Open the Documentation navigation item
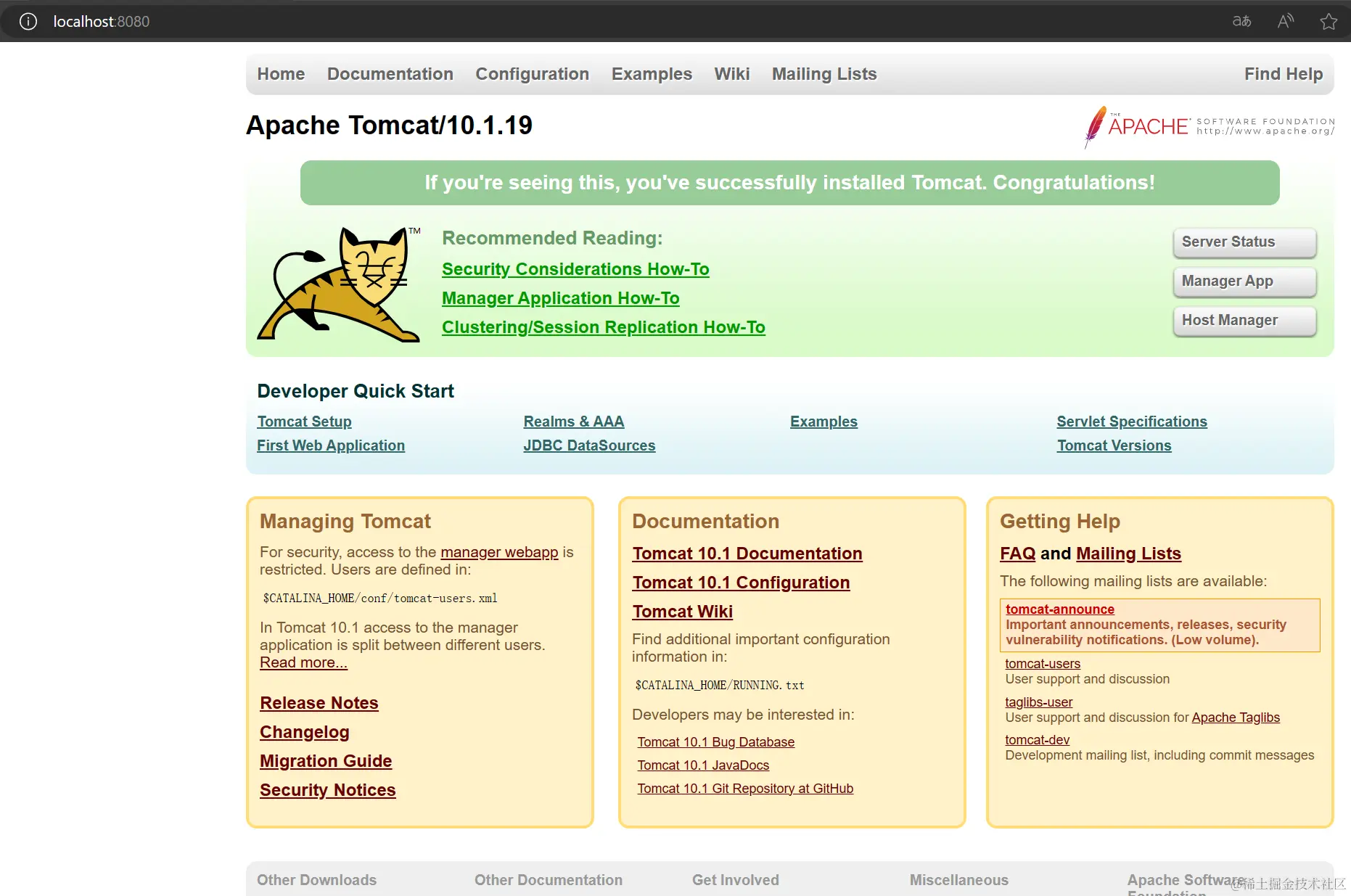 point(390,74)
